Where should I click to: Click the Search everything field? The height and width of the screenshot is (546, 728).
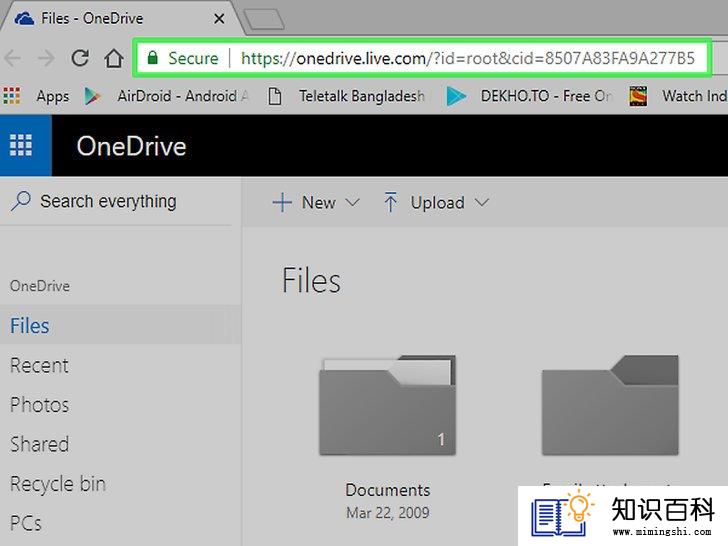point(116,202)
